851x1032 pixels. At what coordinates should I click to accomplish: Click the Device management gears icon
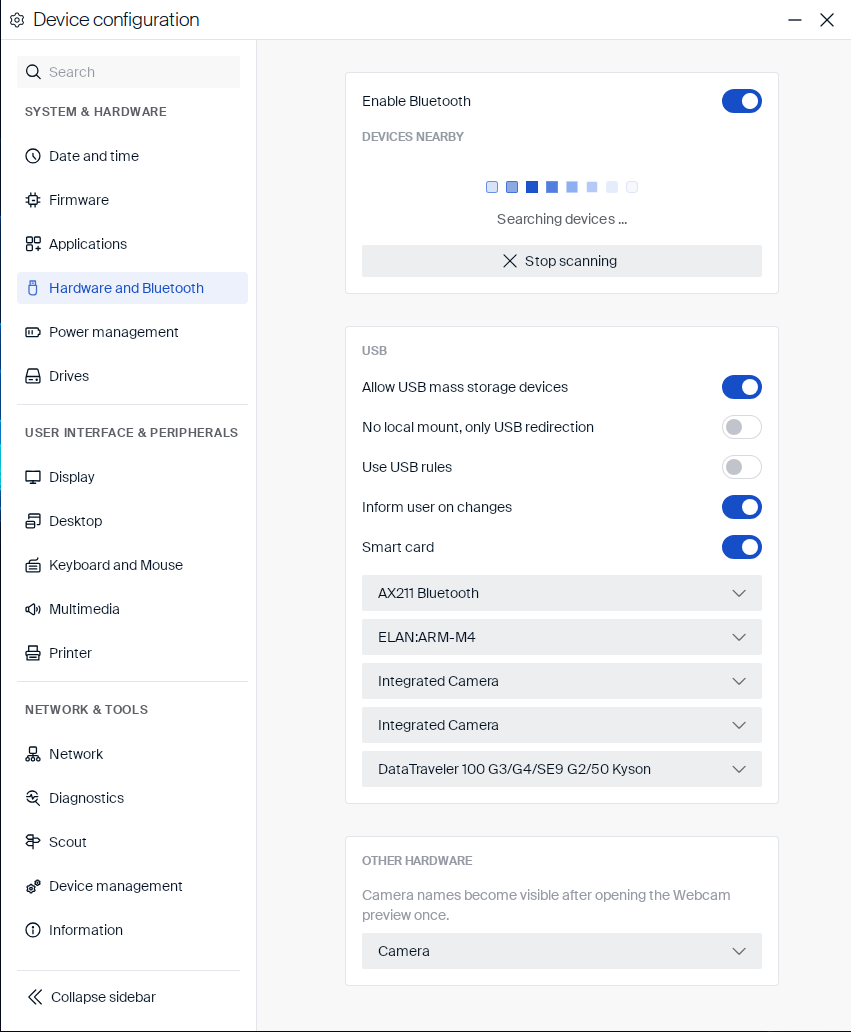point(33,887)
